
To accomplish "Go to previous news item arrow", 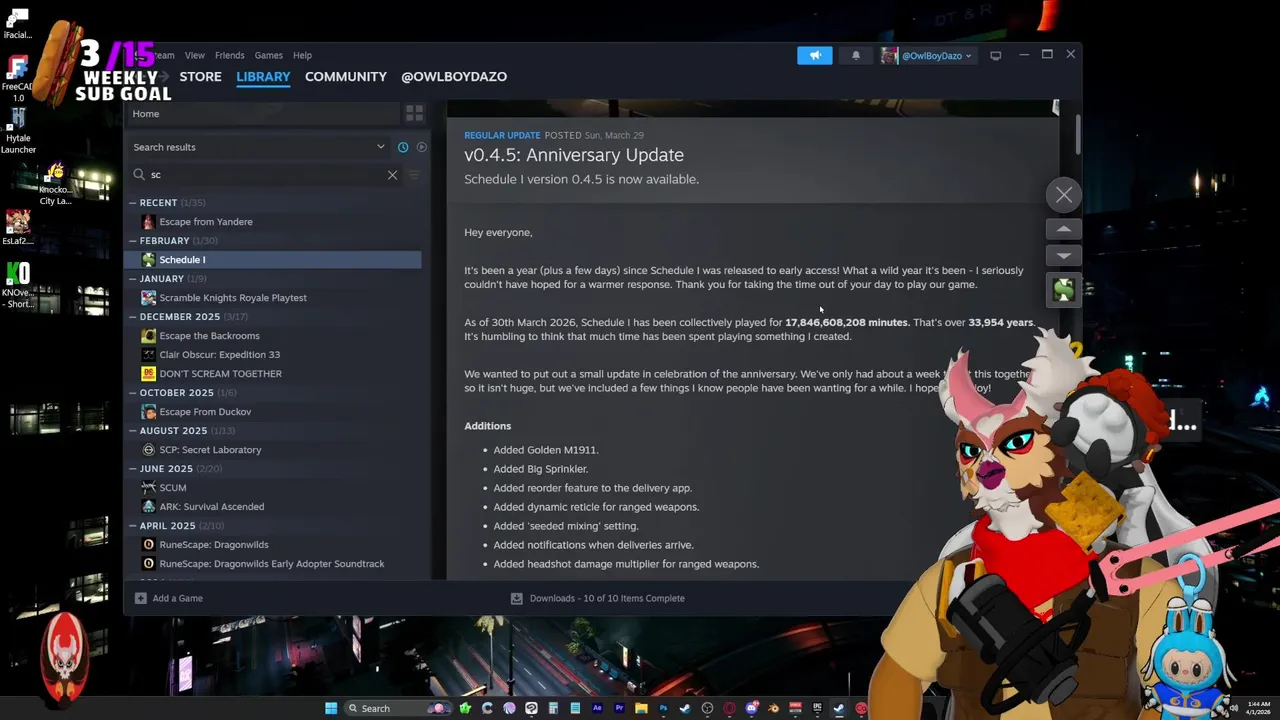I will coord(1064,229).
